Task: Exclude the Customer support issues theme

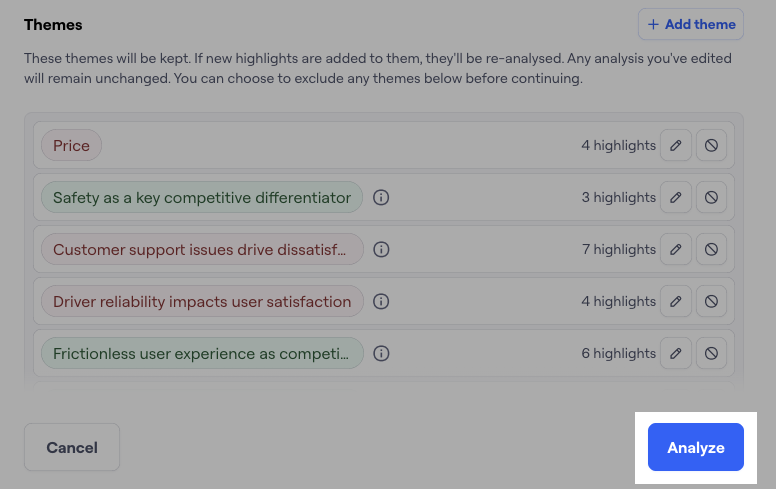Action: pyautogui.click(x=711, y=250)
